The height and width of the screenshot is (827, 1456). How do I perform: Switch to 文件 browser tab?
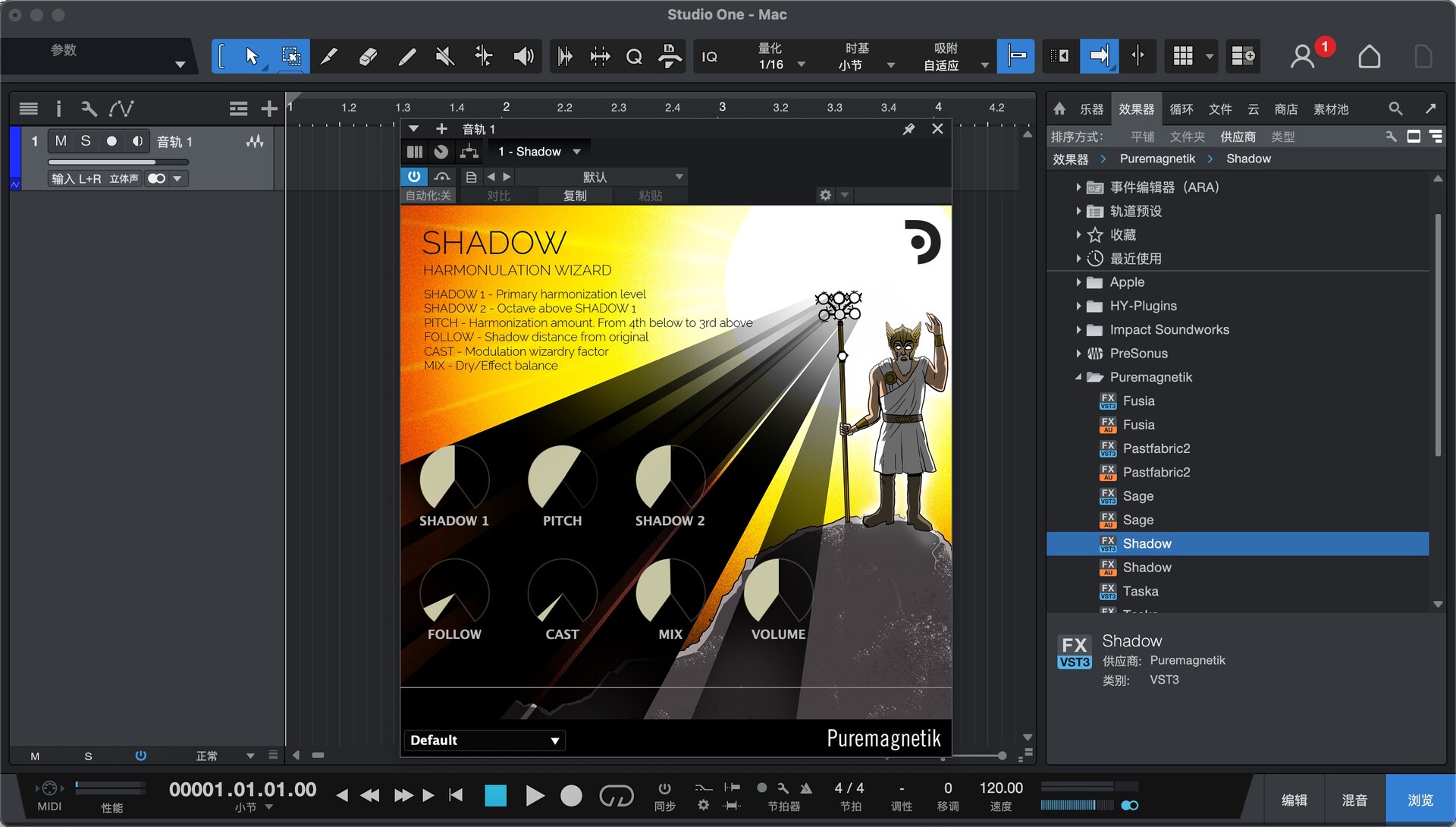point(1219,109)
